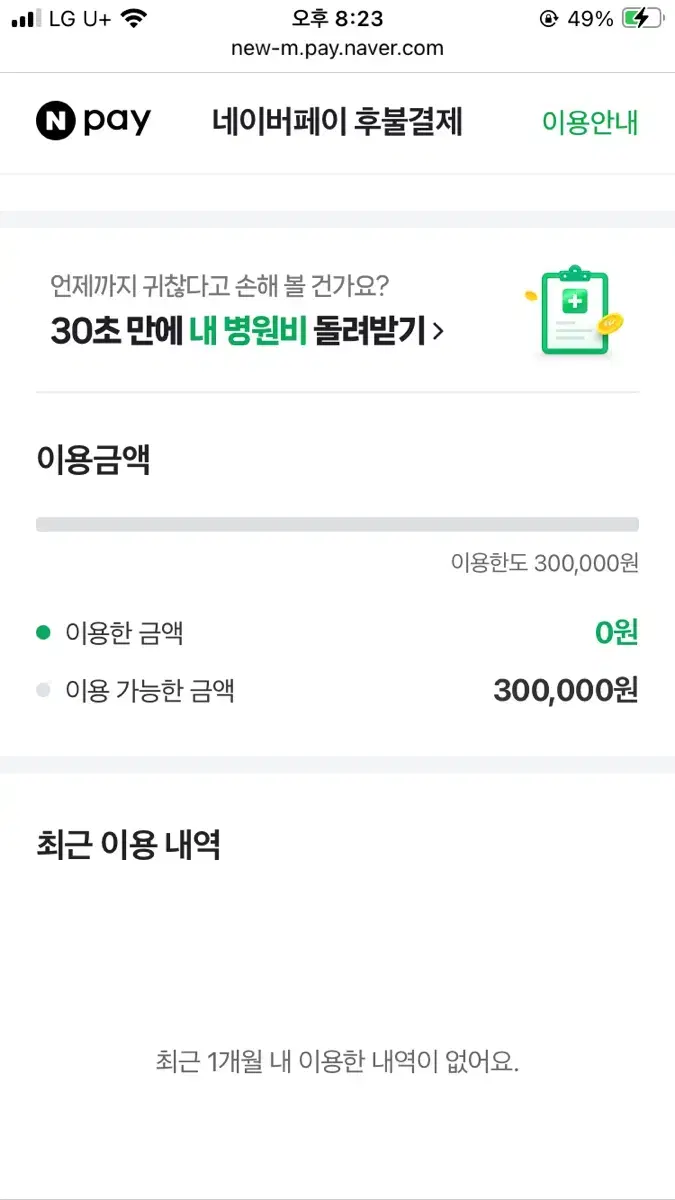Click the hospital bill clipboard icon
The width and height of the screenshot is (675, 1200).
(x=575, y=311)
